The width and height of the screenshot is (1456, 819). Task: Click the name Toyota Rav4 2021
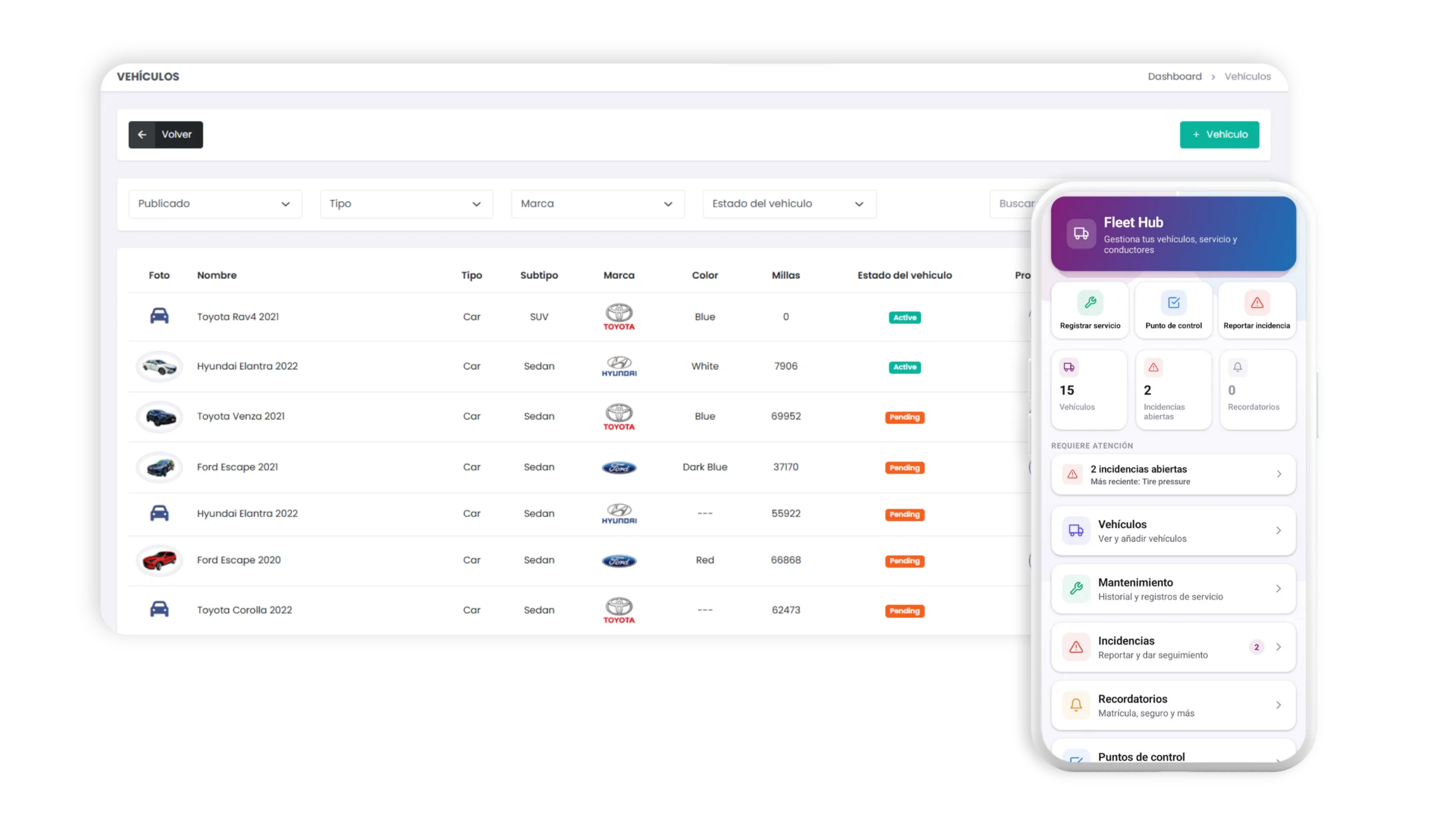(x=238, y=316)
